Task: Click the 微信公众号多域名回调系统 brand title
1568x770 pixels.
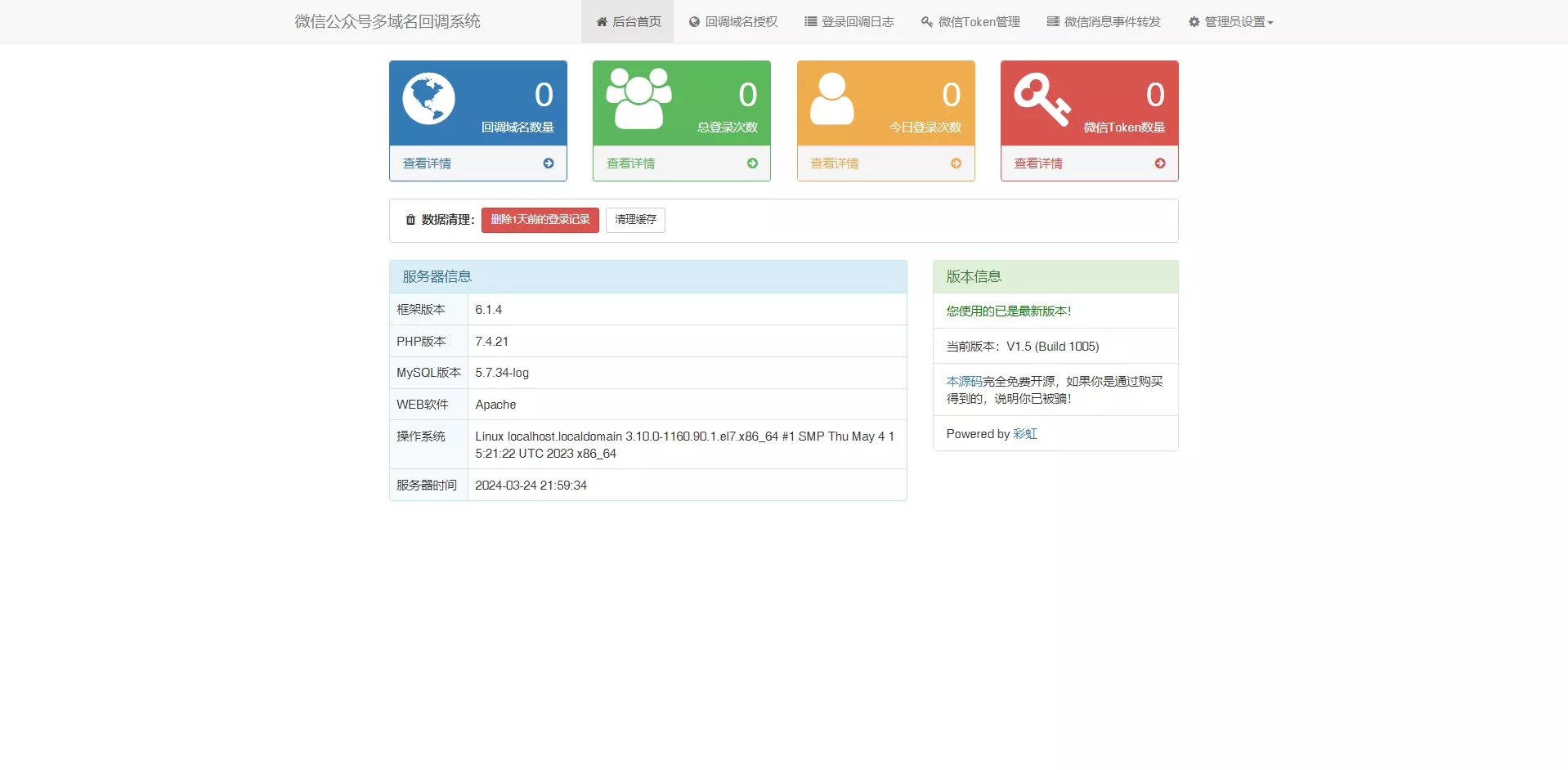Action: (388, 21)
